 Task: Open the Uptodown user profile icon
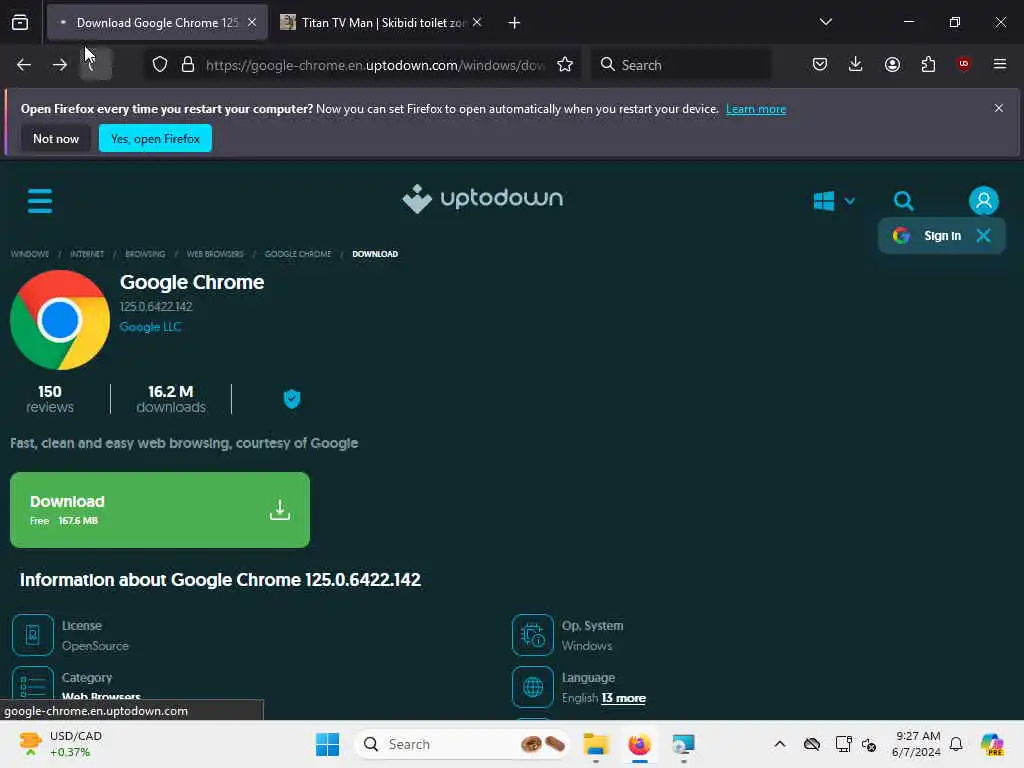pyautogui.click(x=984, y=200)
